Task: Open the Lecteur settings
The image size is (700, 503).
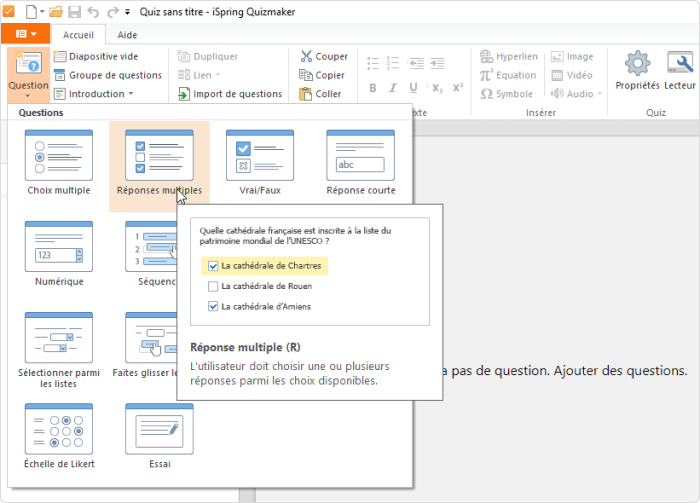Action: point(680,71)
